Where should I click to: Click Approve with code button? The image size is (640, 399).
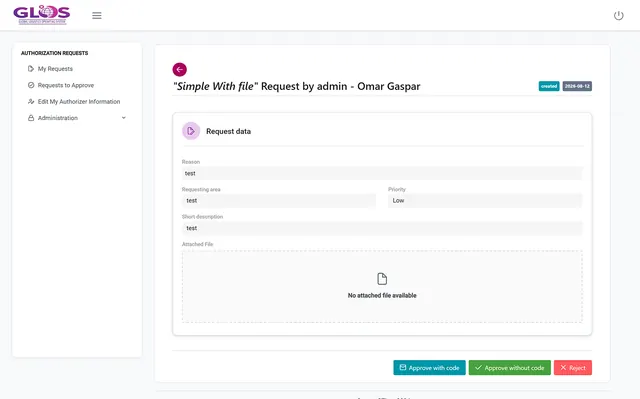(x=429, y=368)
